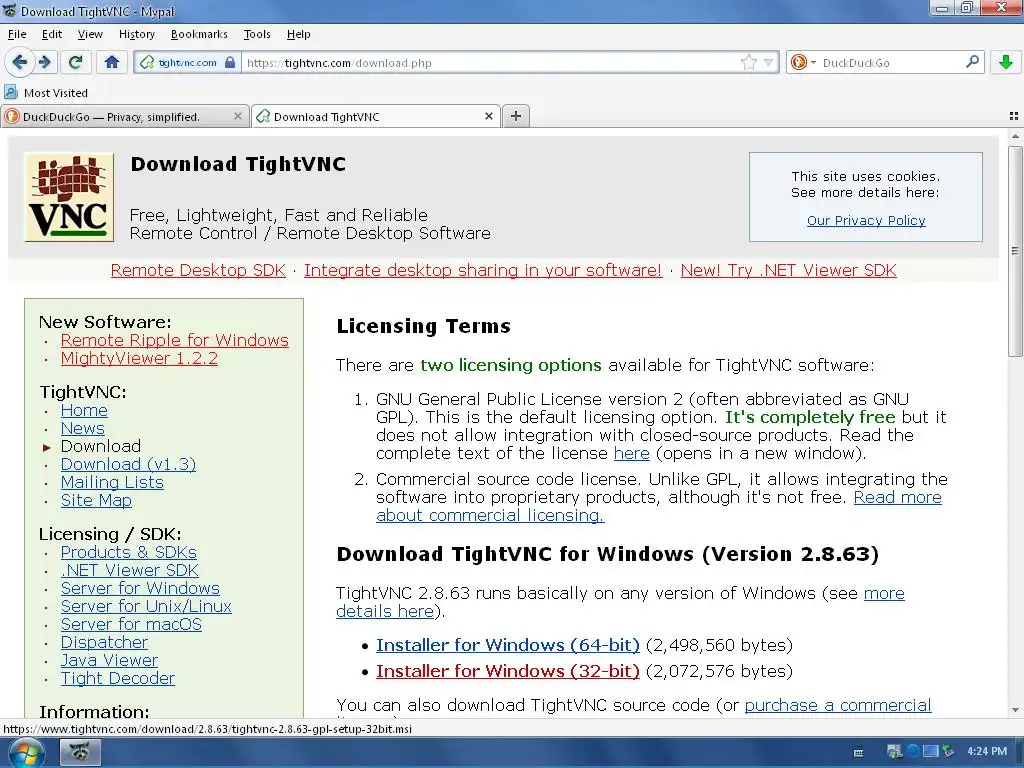The image size is (1024, 768).
Task: Download Installer for Windows (64-bit)
Action: pyautogui.click(x=507, y=645)
